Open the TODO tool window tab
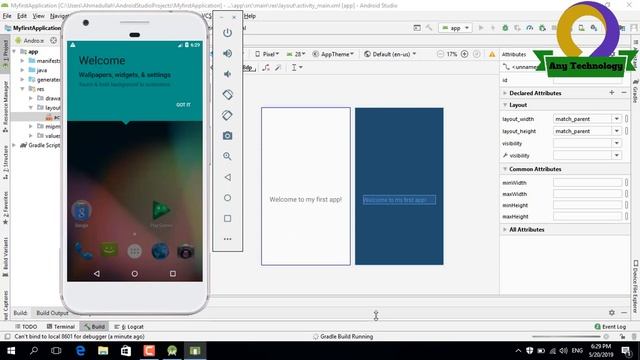Image resolution: width=640 pixels, height=360 pixels. [26, 327]
